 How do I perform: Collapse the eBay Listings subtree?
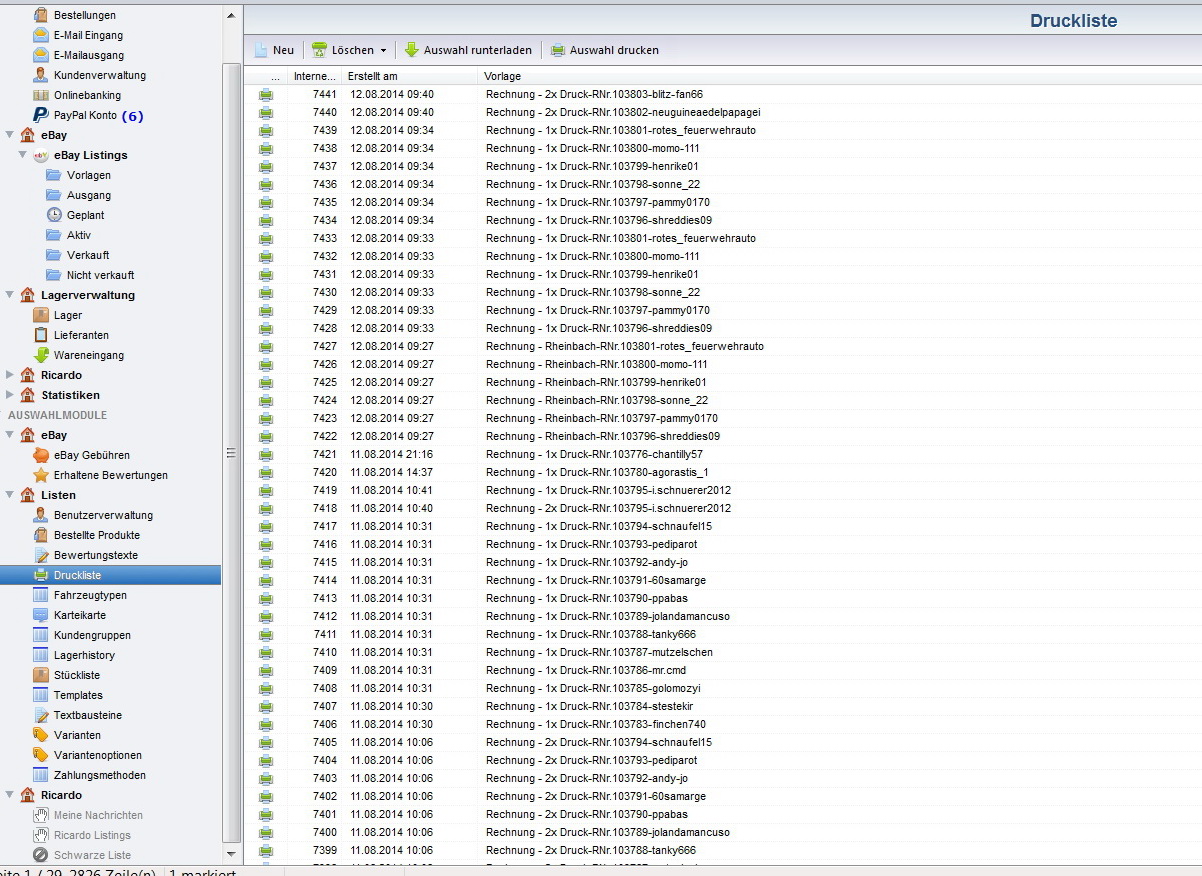(x=23, y=155)
